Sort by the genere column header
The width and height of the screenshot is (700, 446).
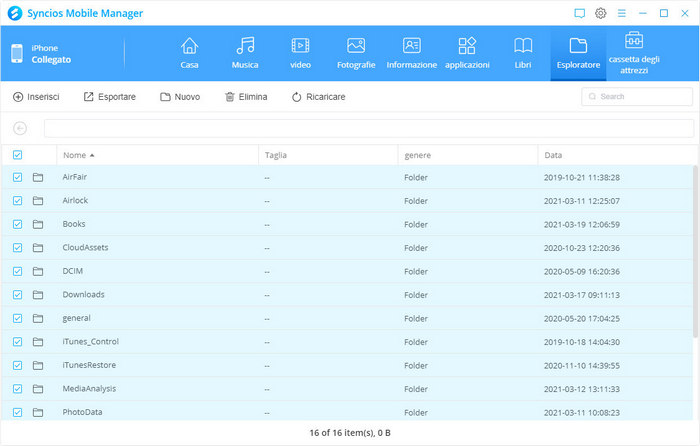[468, 155]
